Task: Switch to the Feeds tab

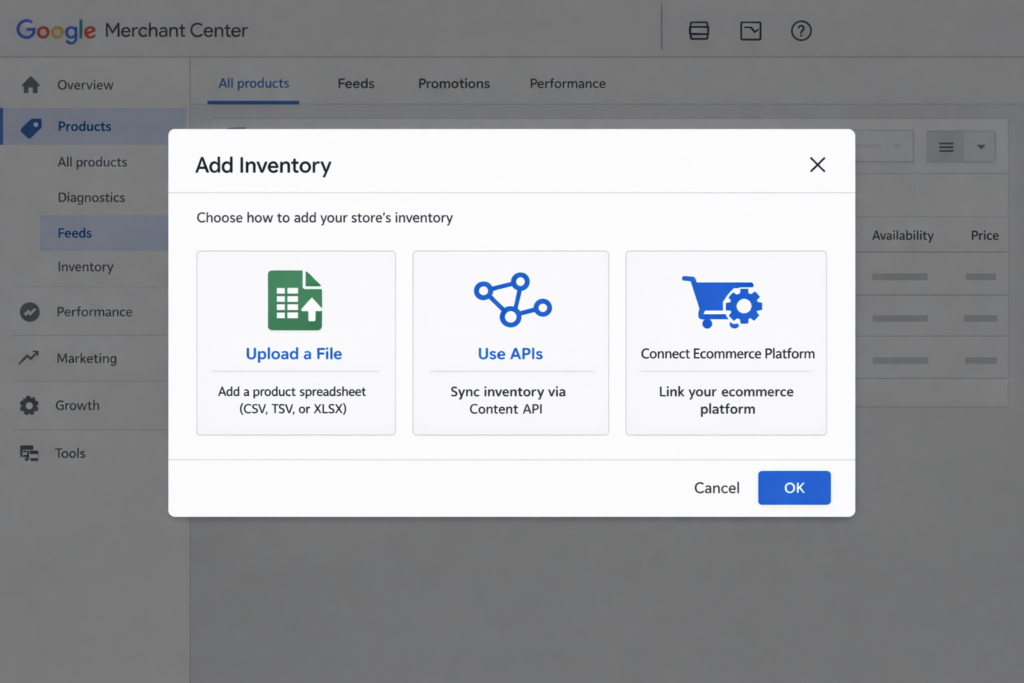Action: (x=355, y=84)
